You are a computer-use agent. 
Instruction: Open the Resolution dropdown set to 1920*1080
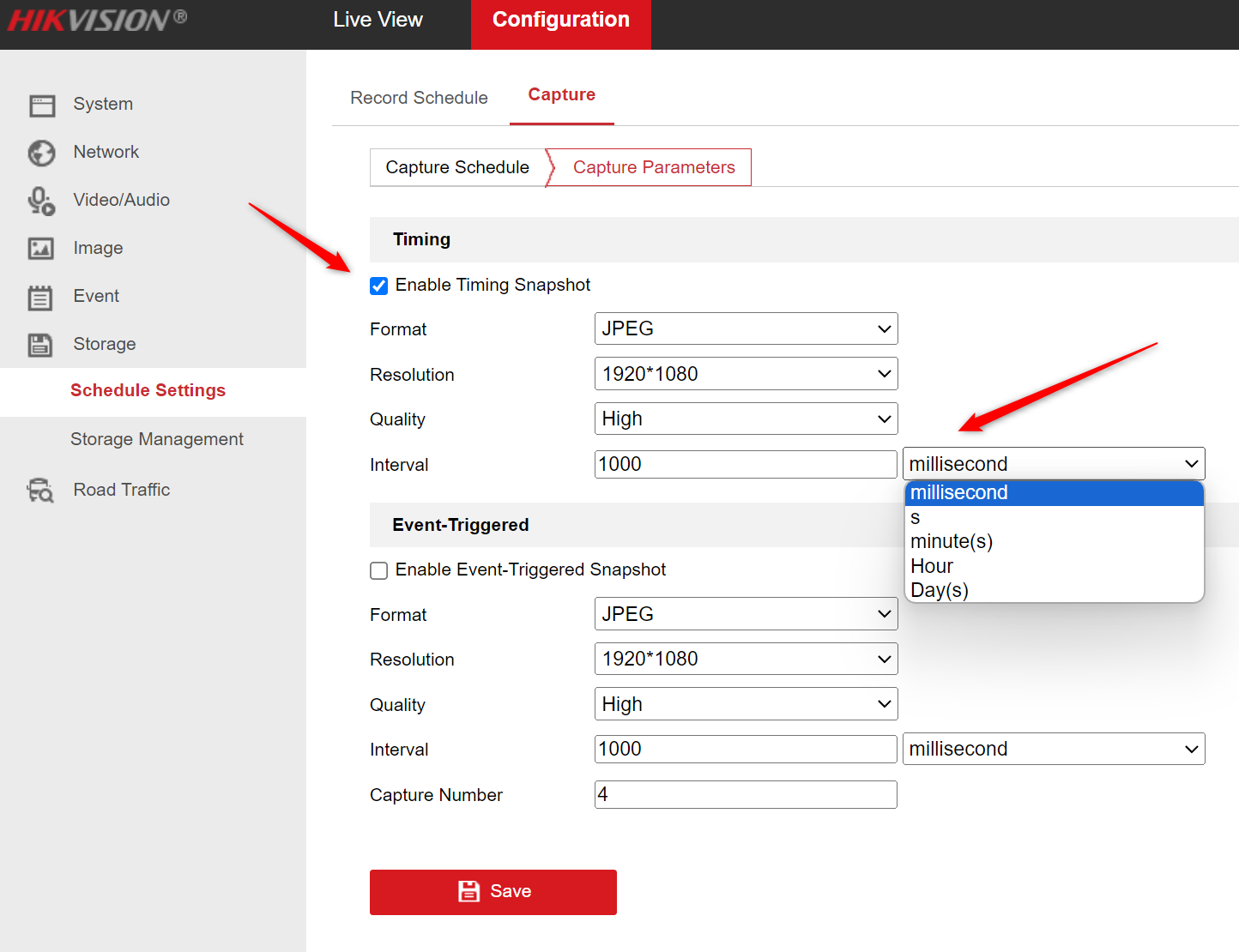tap(745, 373)
